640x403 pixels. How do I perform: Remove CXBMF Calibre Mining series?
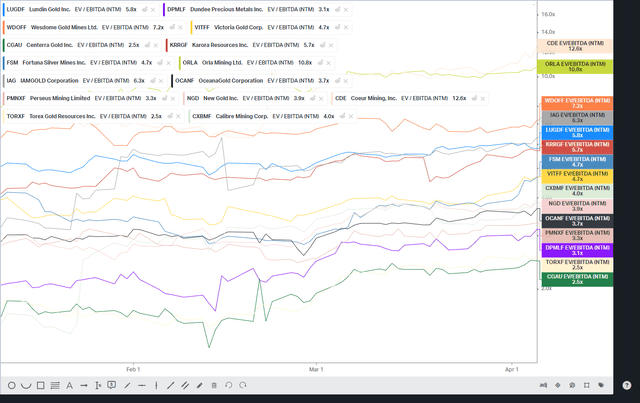click(x=351, y=116)
